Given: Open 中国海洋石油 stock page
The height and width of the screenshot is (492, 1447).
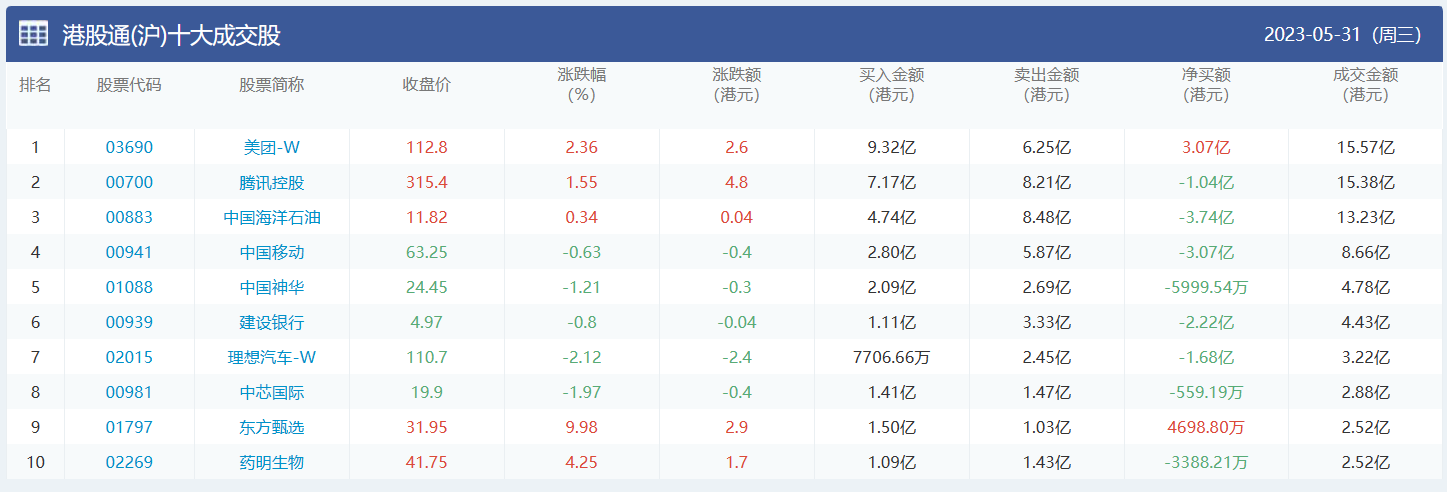Looking at the screenshot, I should (x=272, y=217).
